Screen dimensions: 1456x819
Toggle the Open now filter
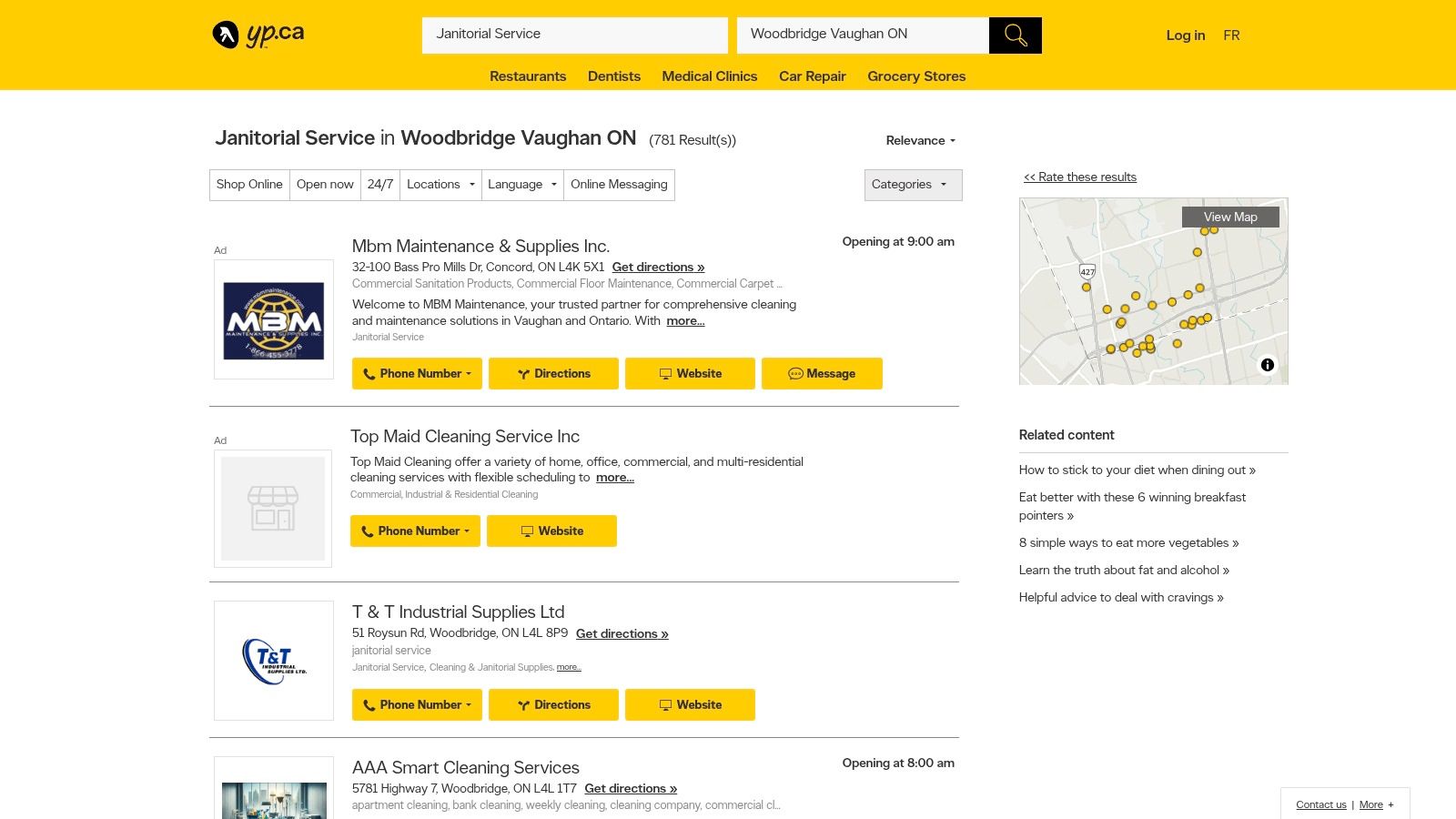[x=325, y=185]
